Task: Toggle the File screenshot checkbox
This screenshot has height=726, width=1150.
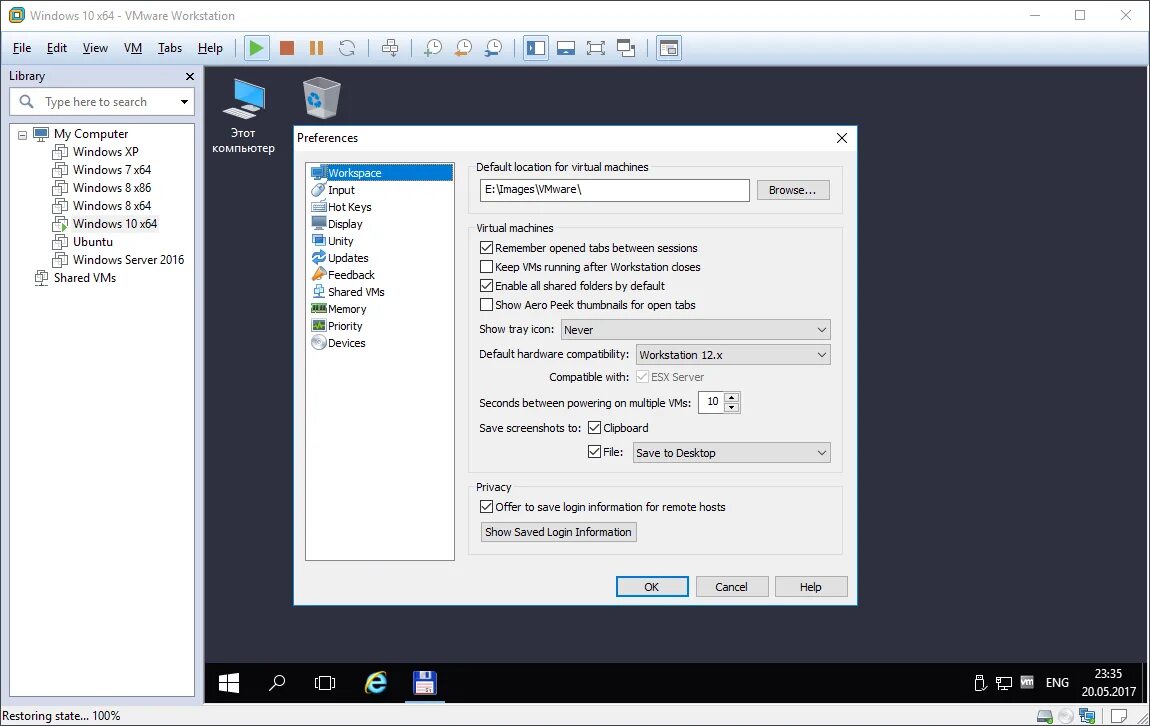Action: pos(595,452)
